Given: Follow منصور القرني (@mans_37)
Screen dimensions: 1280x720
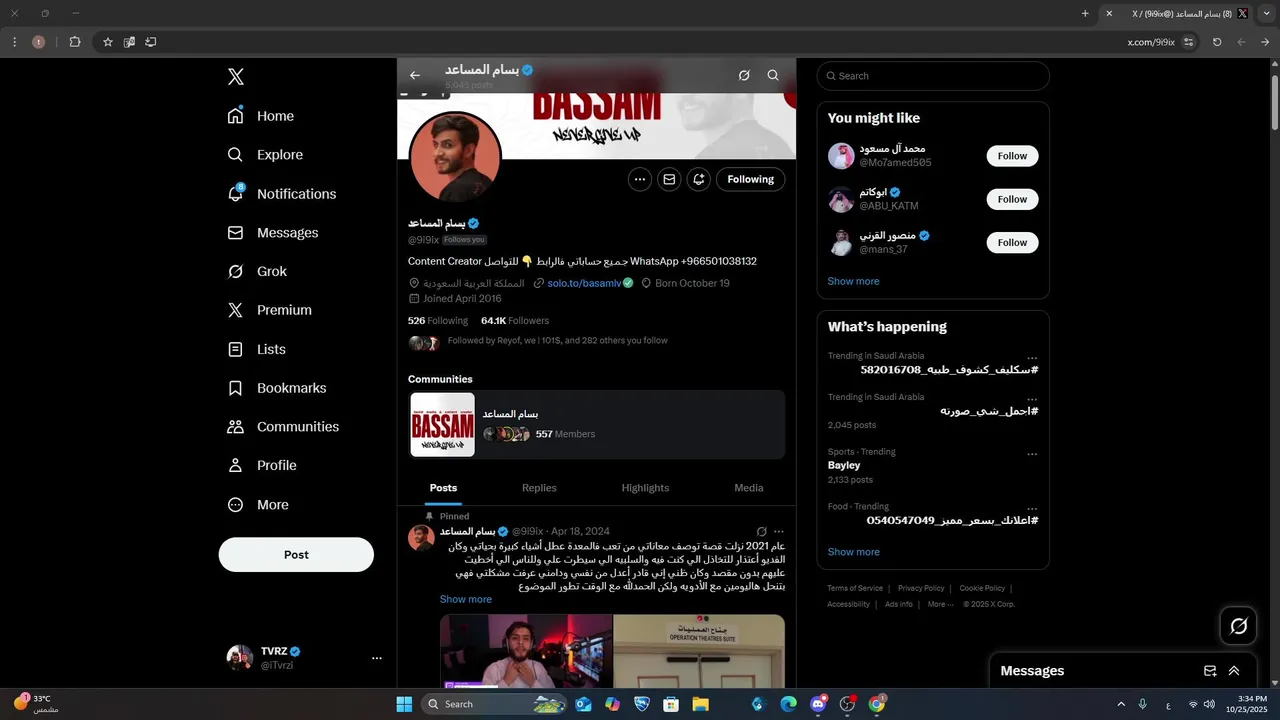Looking at the screenshot, I should tap(1012, 242).
